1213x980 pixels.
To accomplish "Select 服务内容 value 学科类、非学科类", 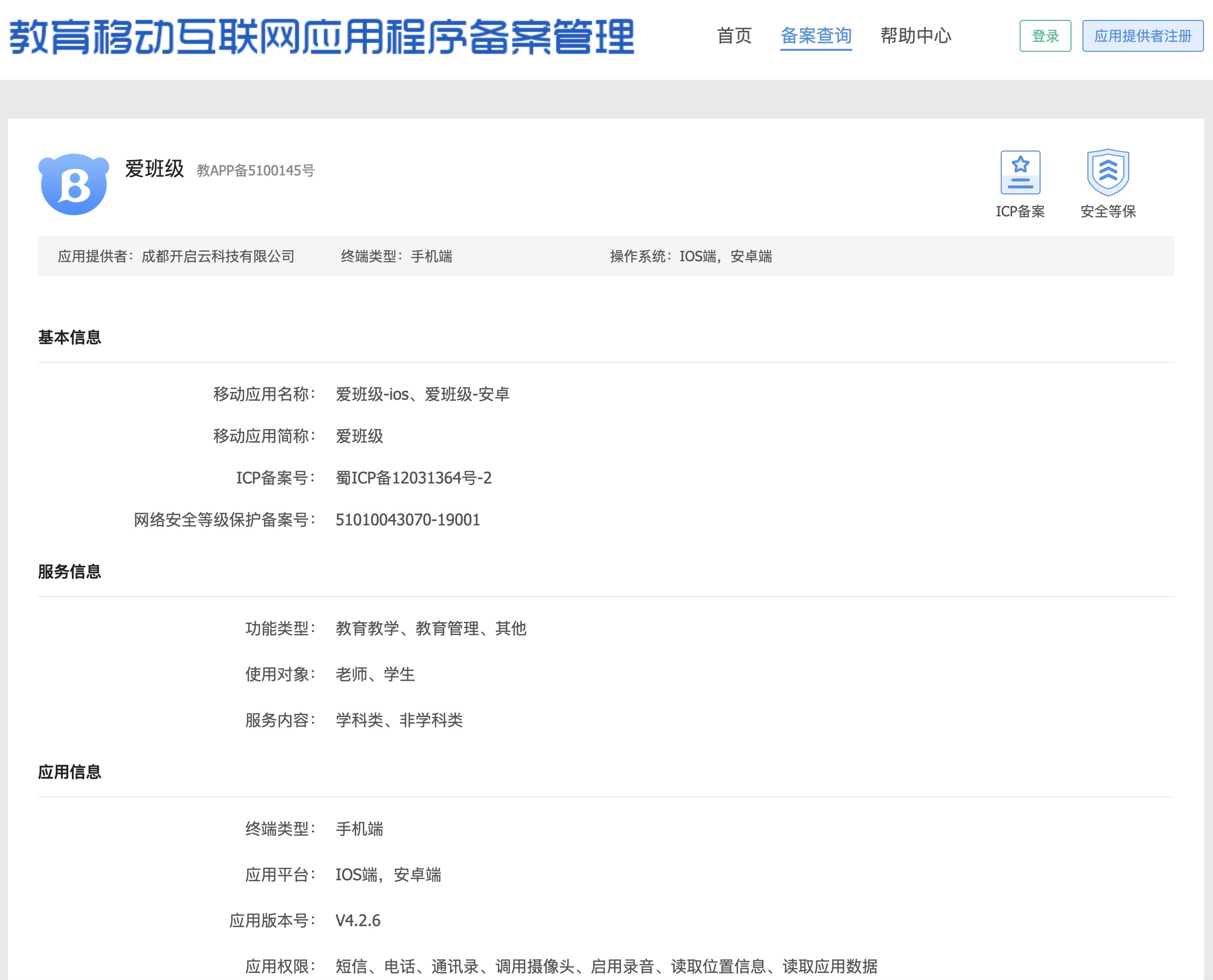I will point(399,720).
